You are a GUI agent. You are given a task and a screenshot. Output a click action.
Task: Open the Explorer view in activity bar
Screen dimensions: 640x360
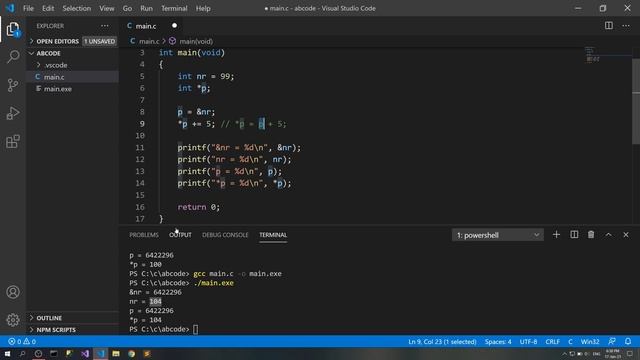click(13, 29)
